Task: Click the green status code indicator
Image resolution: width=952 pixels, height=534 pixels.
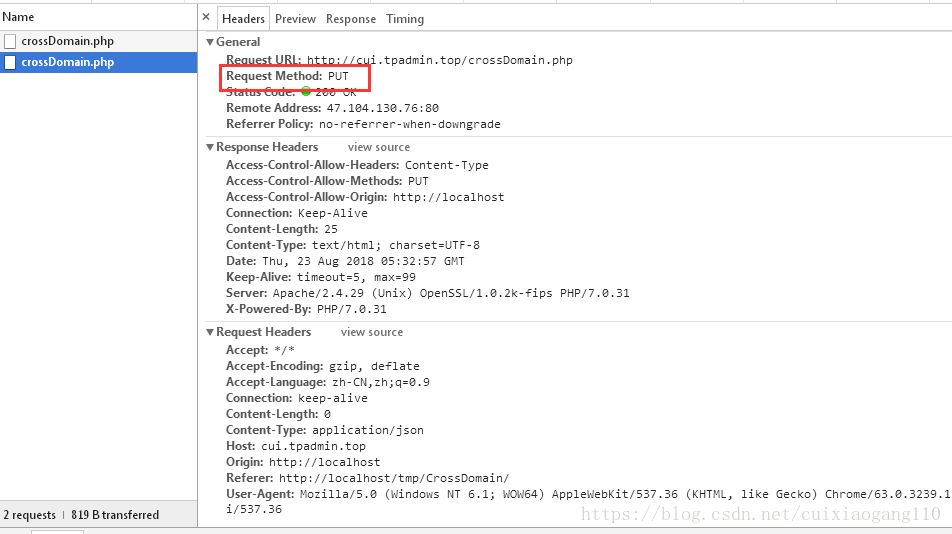Action: tap(306, 92)
